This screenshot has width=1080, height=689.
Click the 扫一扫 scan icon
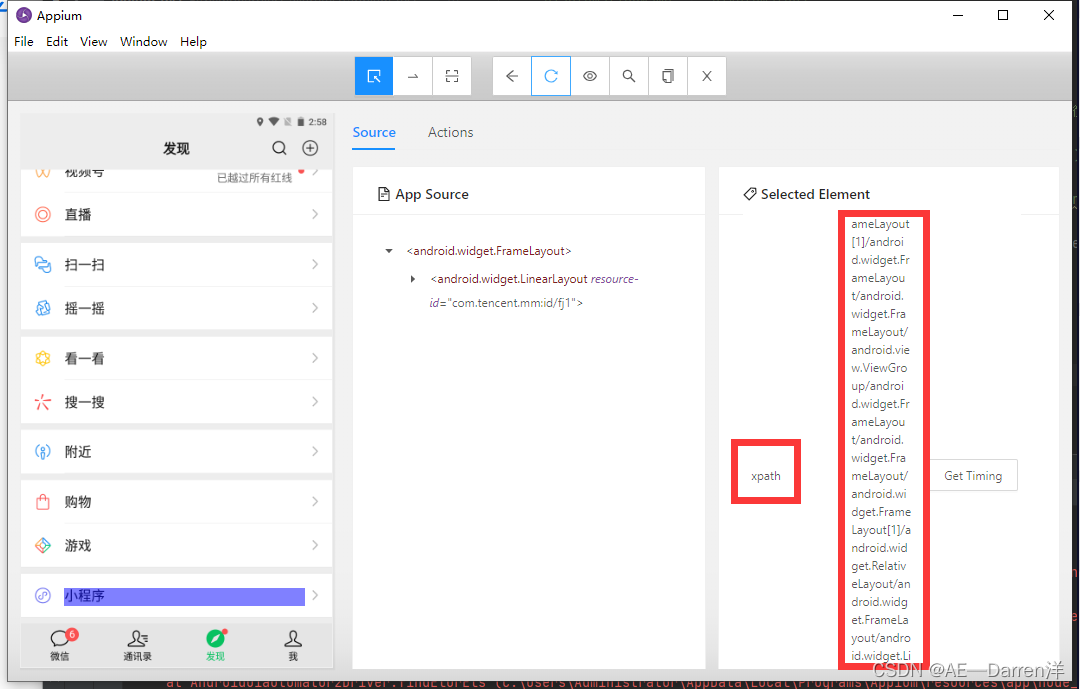tap(42, 264)
